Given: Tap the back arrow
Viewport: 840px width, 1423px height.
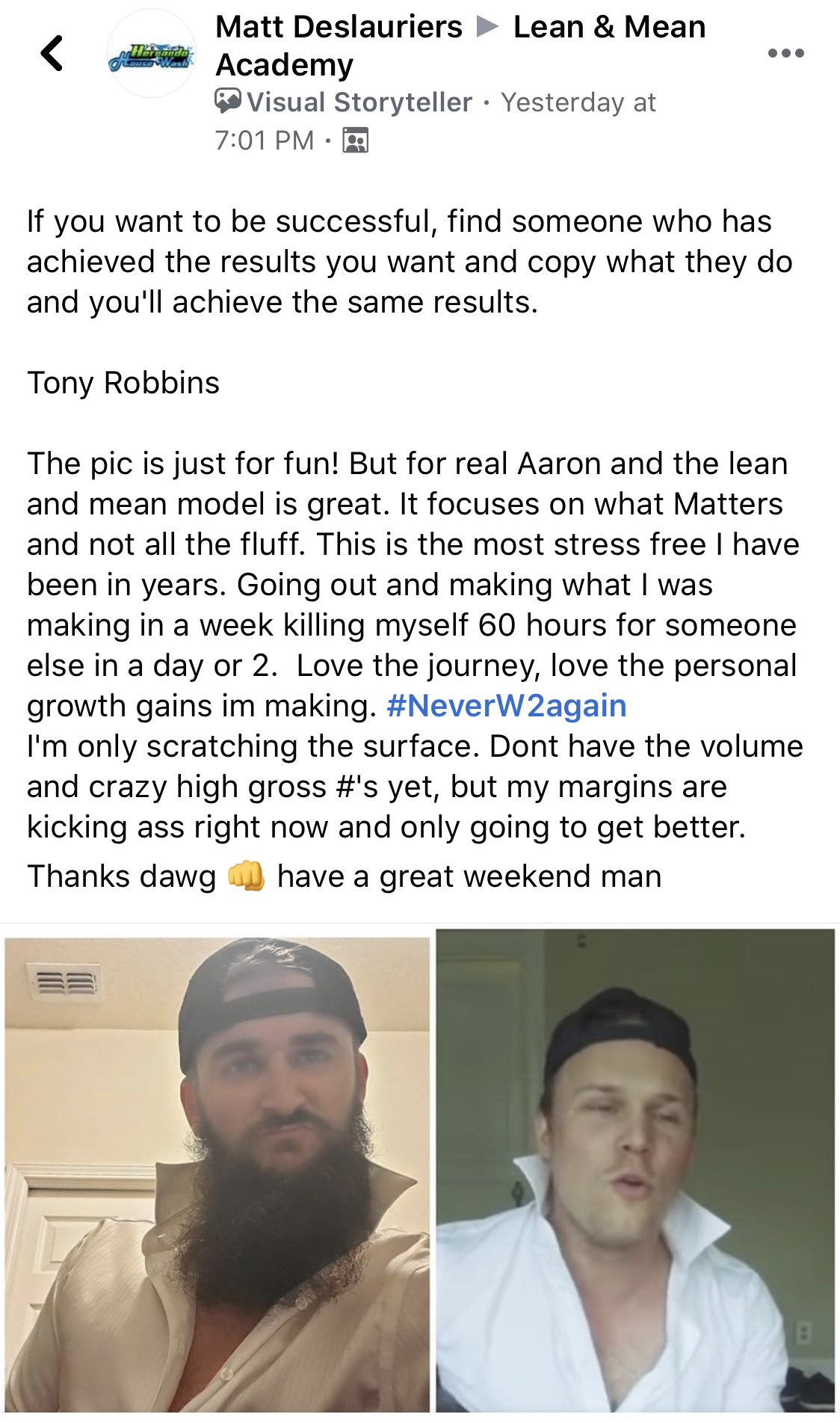Looking at the screenshot, I should tap(52, 54).
